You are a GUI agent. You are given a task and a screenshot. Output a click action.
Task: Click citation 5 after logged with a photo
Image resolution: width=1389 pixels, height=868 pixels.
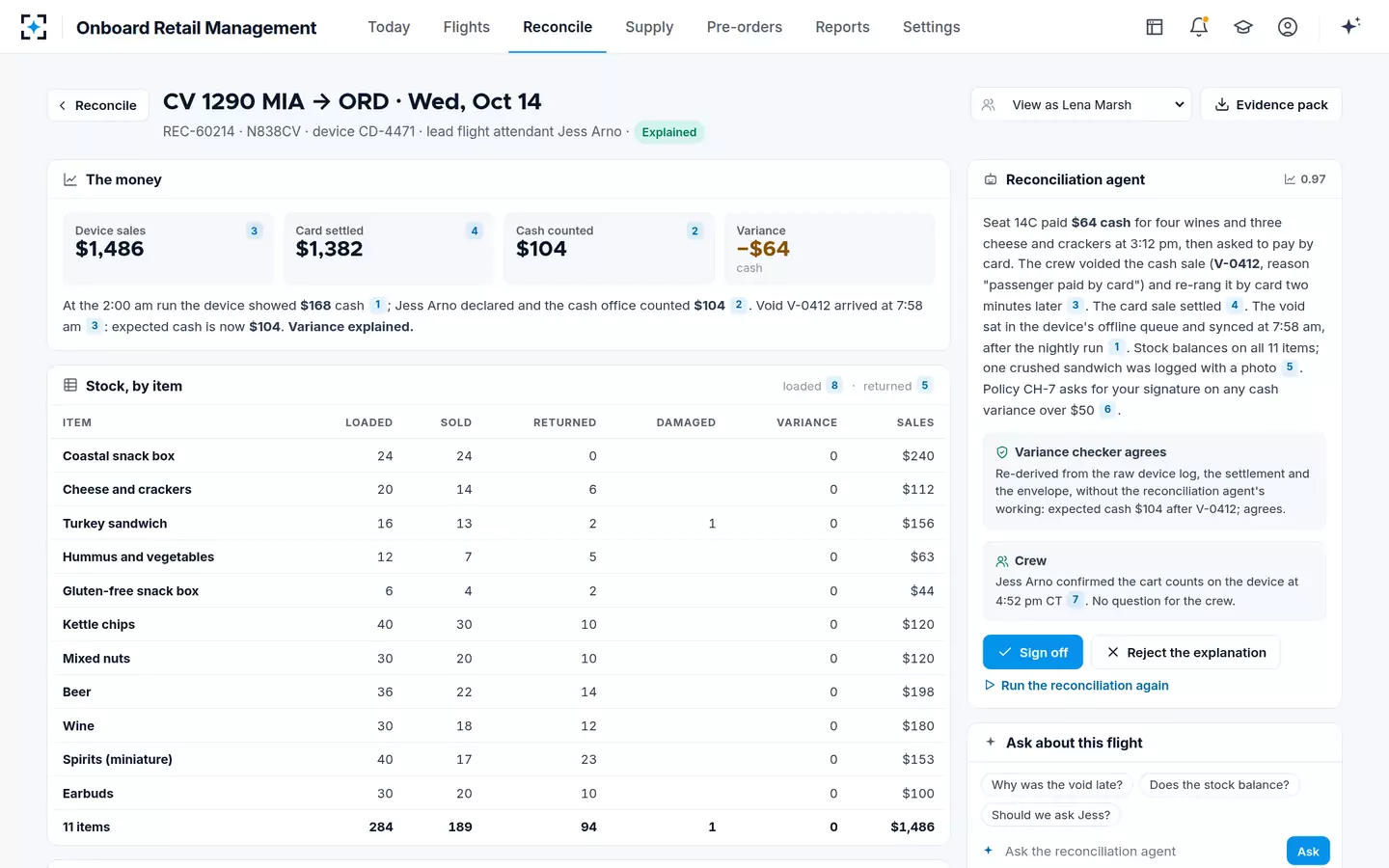pyautogui.click(x=1290, y=367)
